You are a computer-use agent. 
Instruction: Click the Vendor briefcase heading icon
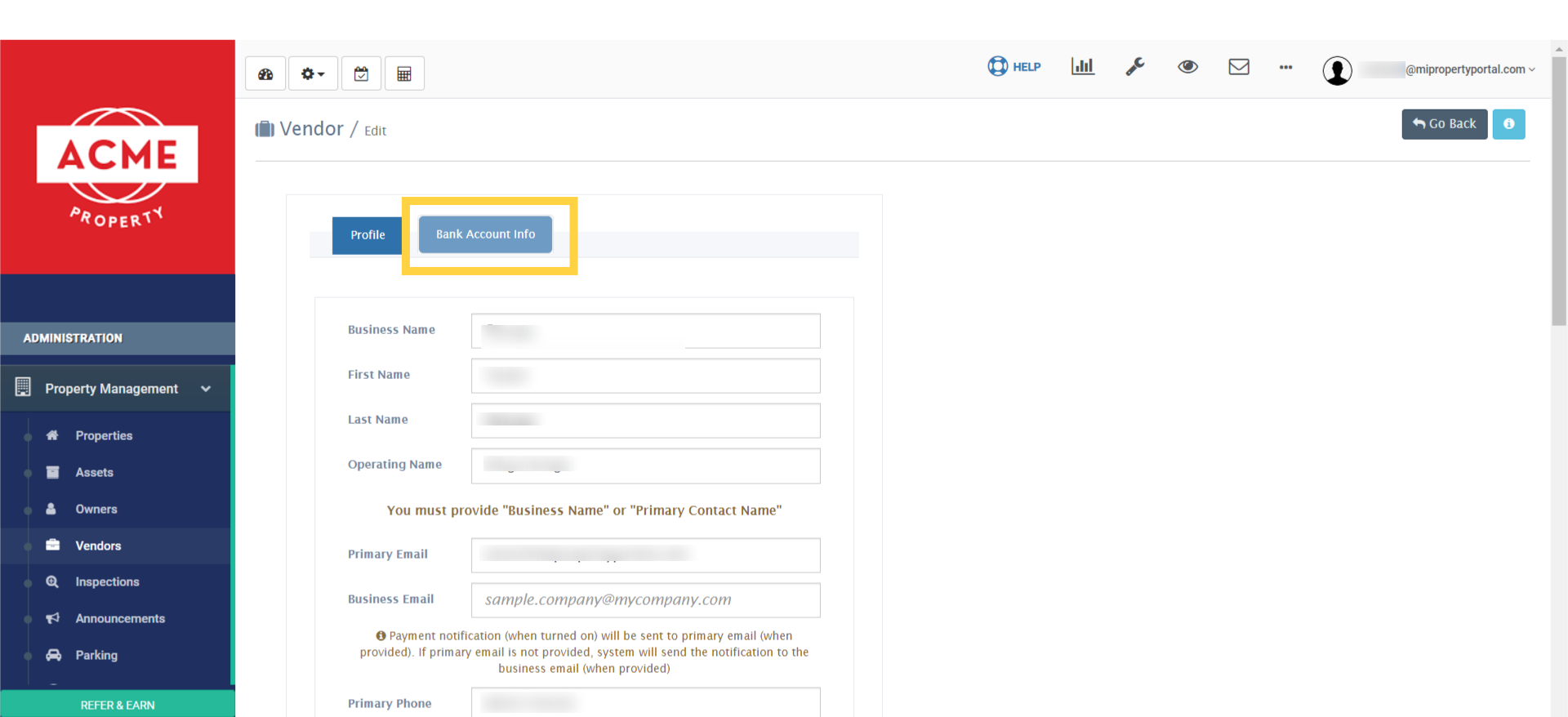(x=265, y=129)
